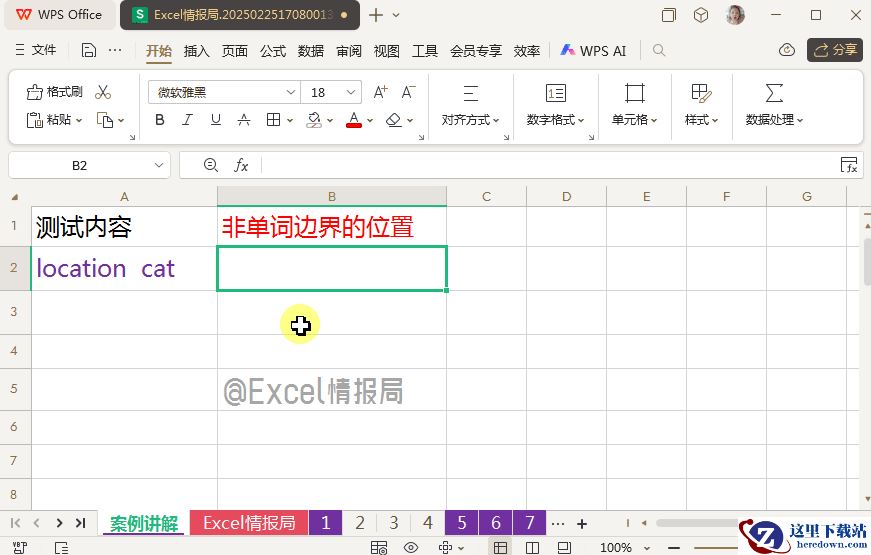This screenshot has height=555, width=871.
Task: Click the formula bar zoom magnifier icon
Action: pyautogui.click(x=211, y=165)
